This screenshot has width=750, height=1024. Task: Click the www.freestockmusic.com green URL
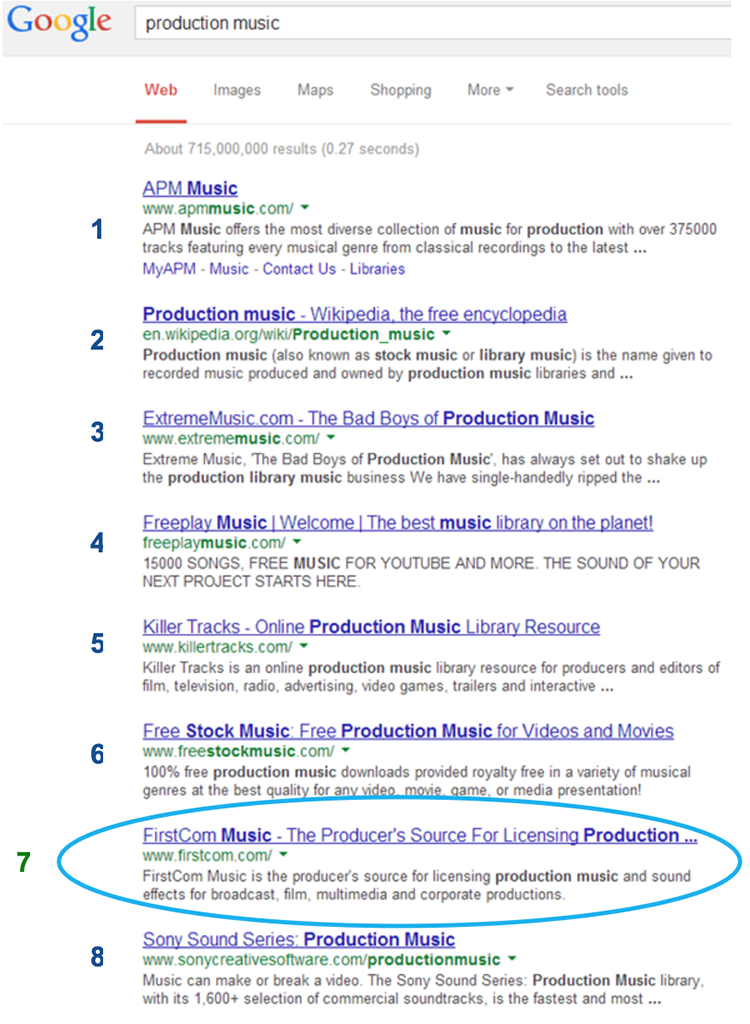coord(238,751)
